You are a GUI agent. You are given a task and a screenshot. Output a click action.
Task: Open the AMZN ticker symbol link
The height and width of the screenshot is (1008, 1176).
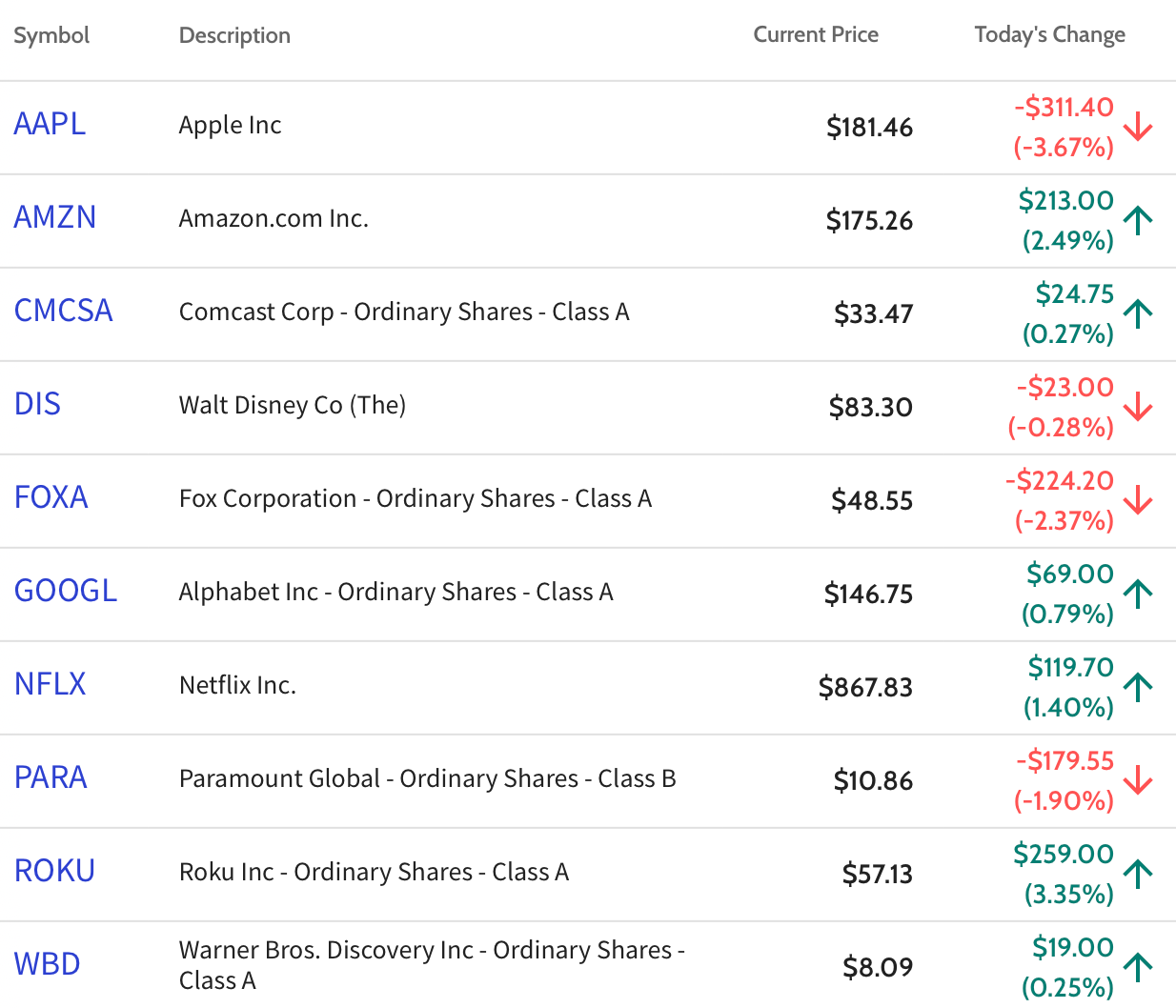click(x=55, y=217)
